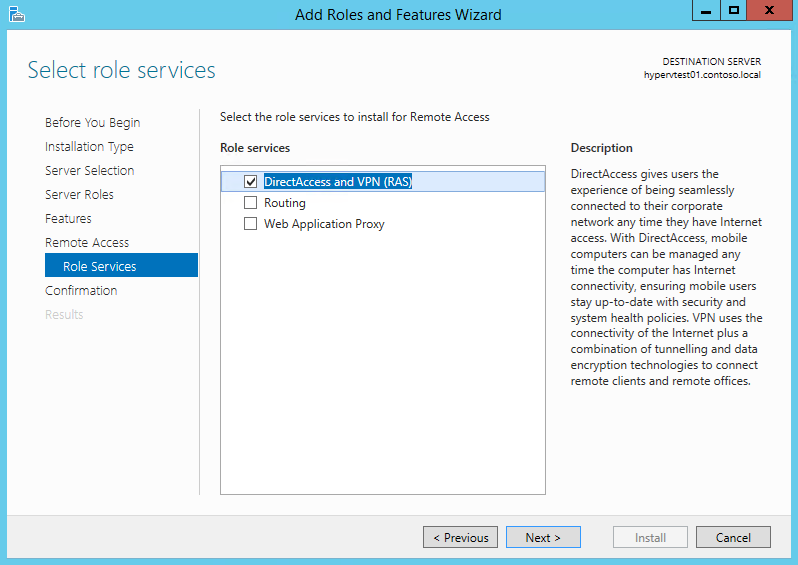
Task: Click the Previous button
Action: point(461,538)
